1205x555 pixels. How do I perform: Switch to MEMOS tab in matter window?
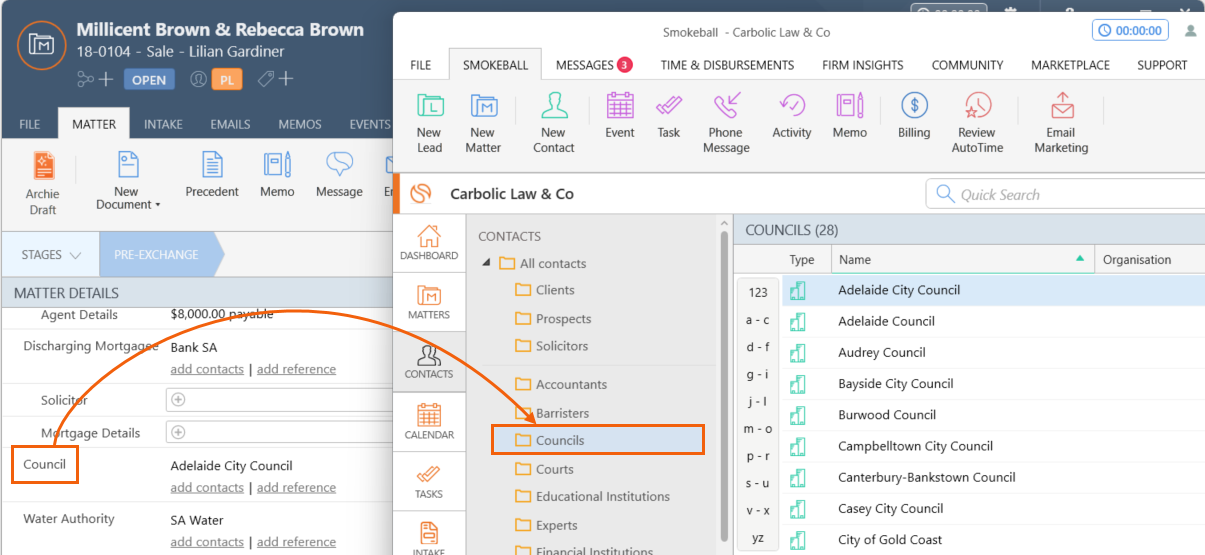coord(300,125)
